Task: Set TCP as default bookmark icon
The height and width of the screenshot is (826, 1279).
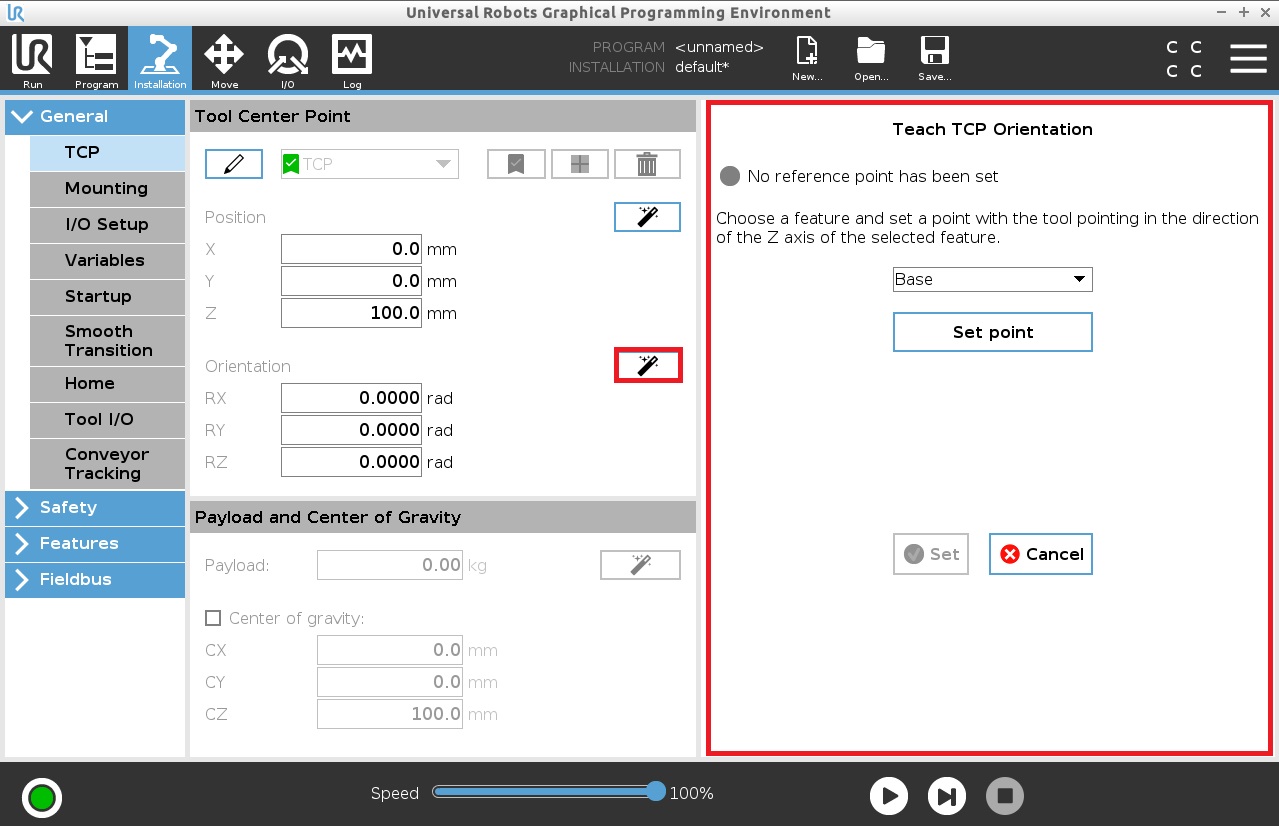Action: 516,164
